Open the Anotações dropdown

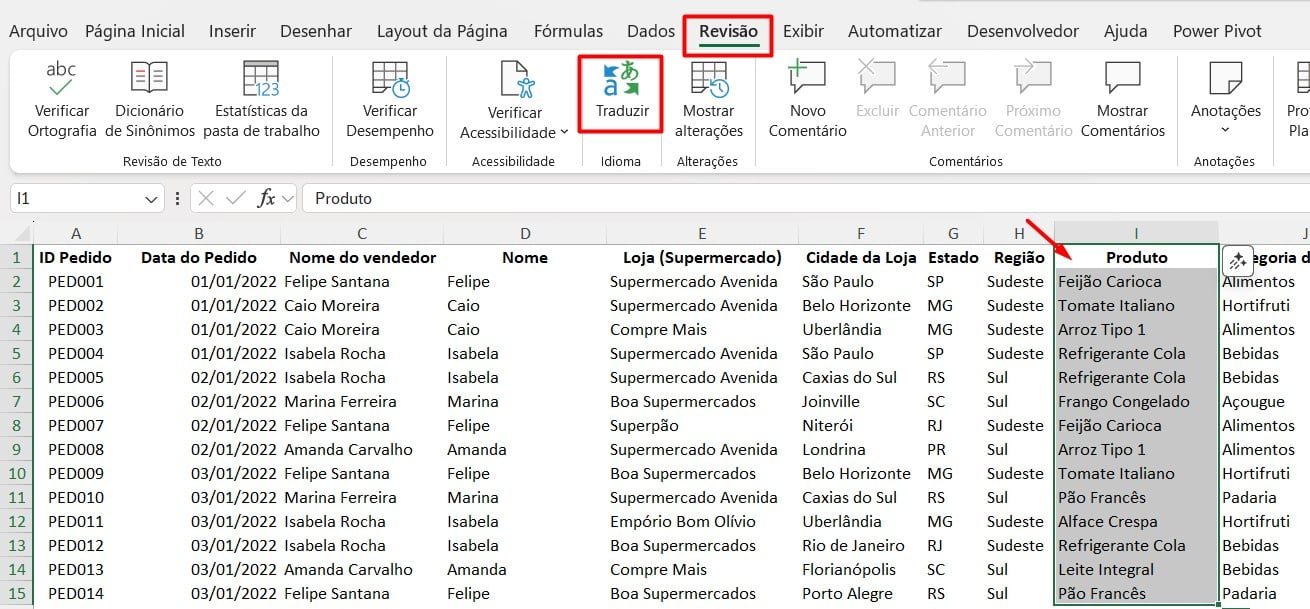[x=1225, y=129]
